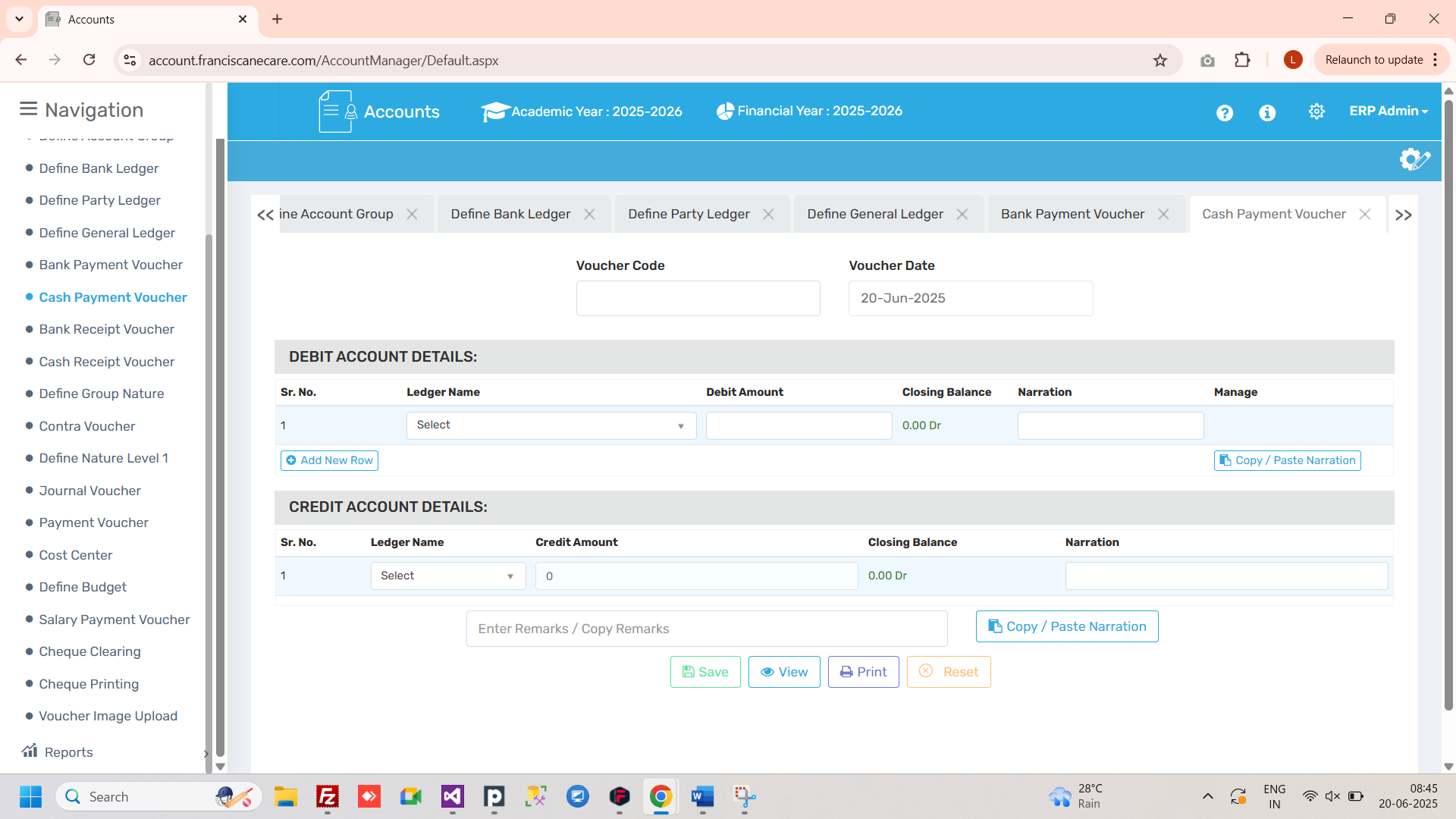Close the Bank Payment Voucher tab
Screen dimensions: 1456x819
pos(1163,215)
